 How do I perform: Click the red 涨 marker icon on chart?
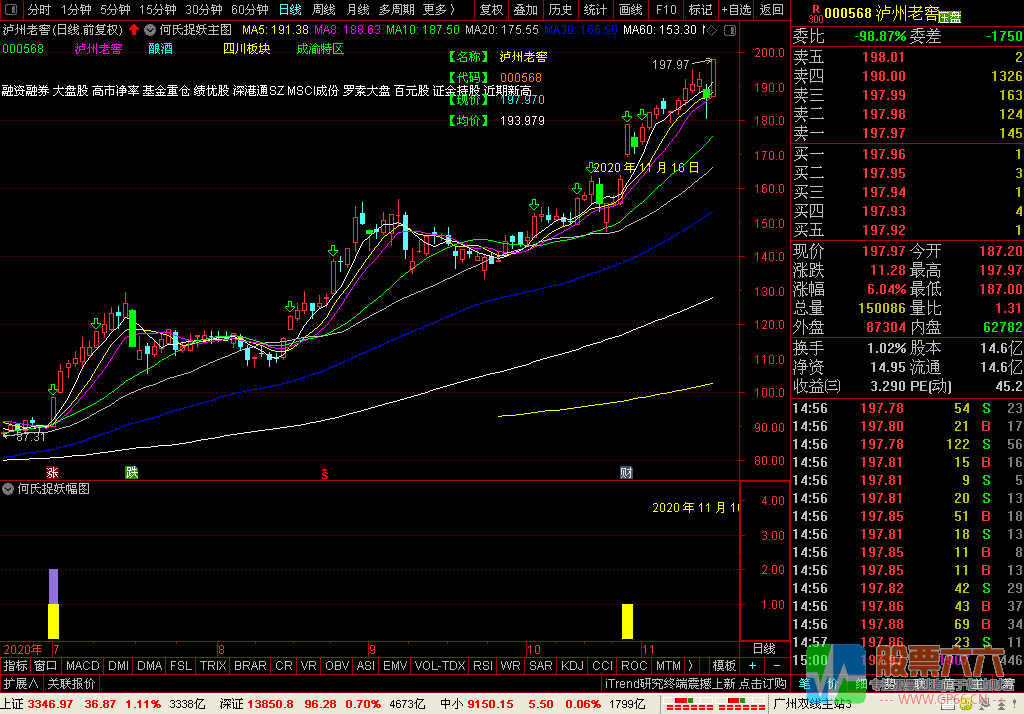pyautogui.click(x=52, y=471)
